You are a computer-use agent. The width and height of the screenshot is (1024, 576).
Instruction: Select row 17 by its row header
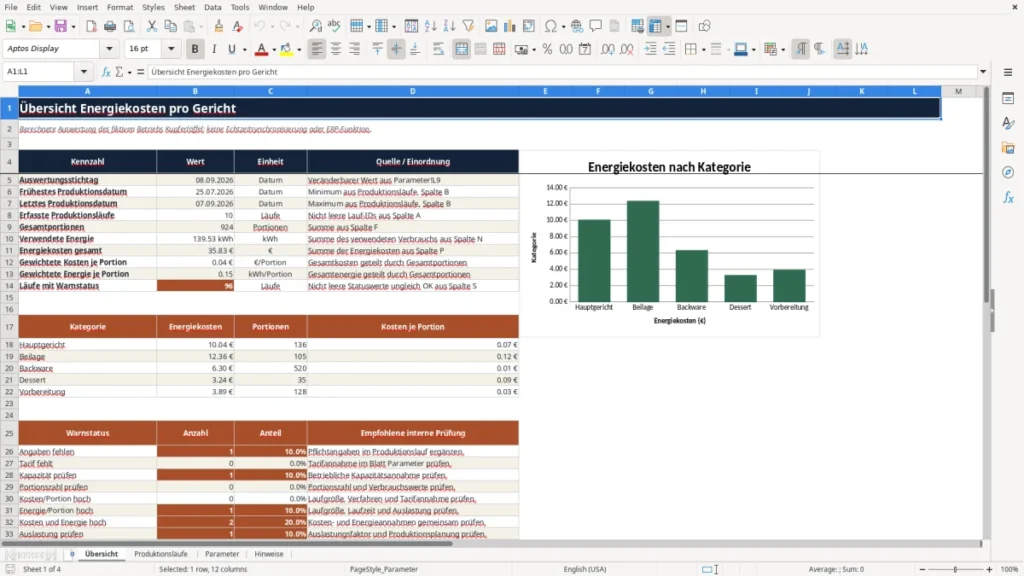click(9, 327)
